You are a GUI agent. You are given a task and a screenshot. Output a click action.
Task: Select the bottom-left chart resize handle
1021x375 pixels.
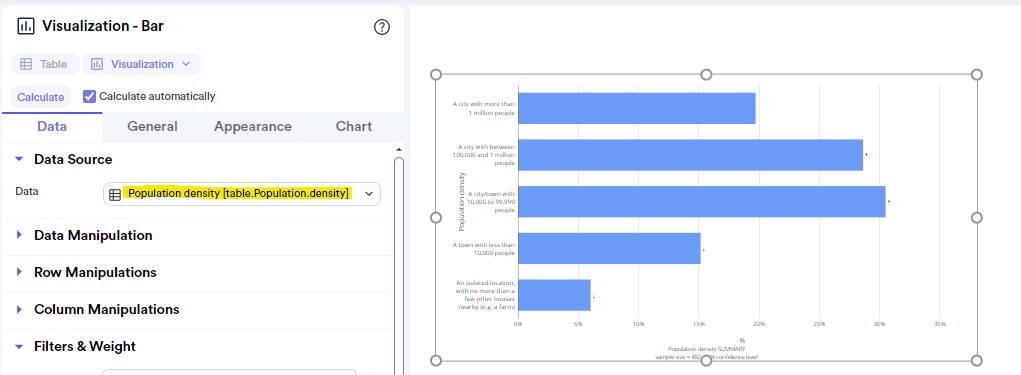pyautogui.click(x=436, y=361)
